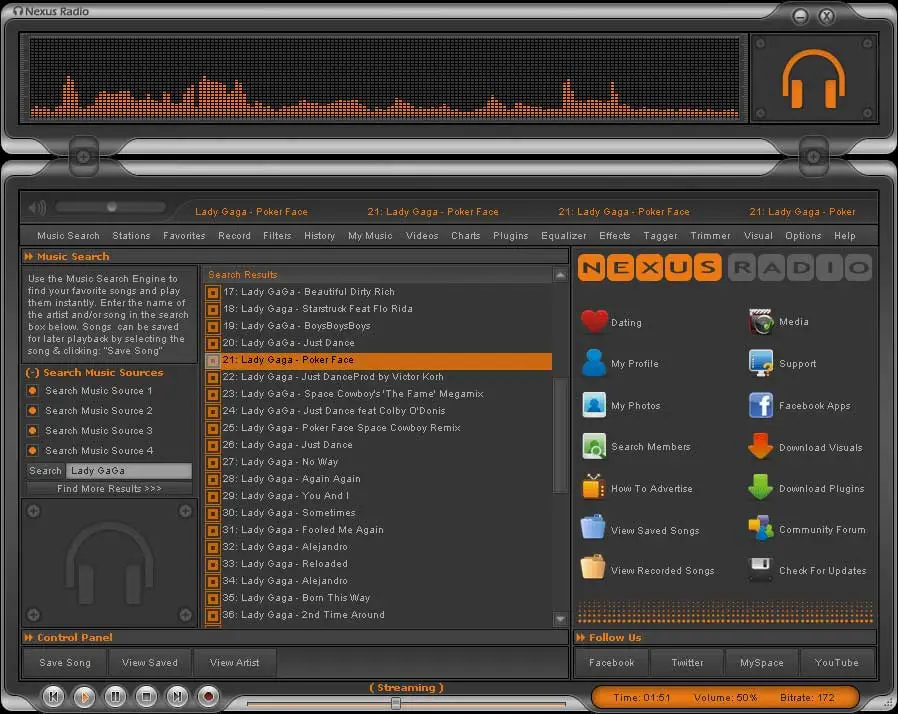The height and width of the screenshot is (714, 898).
Task: Collapse the Music Search panel header
Action: click(29, 257)
